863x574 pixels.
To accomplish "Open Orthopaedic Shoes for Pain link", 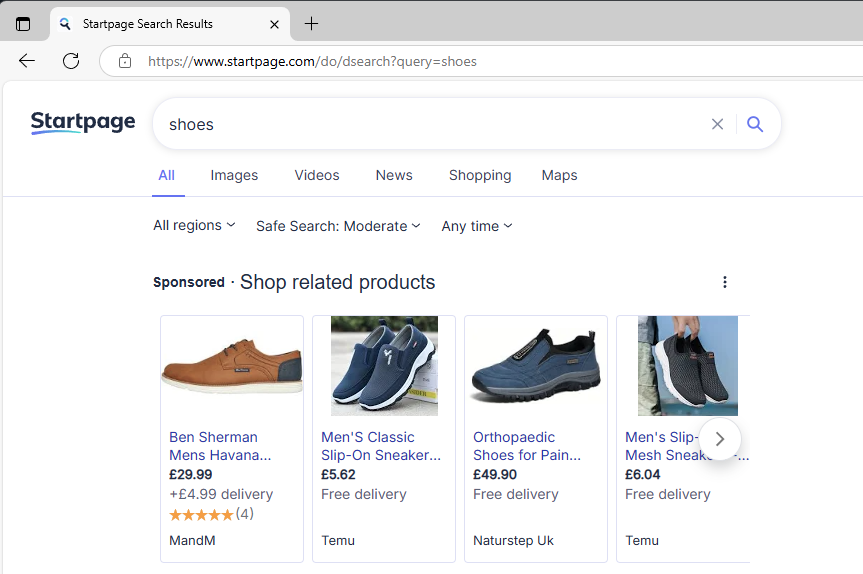I will [526, 446].
